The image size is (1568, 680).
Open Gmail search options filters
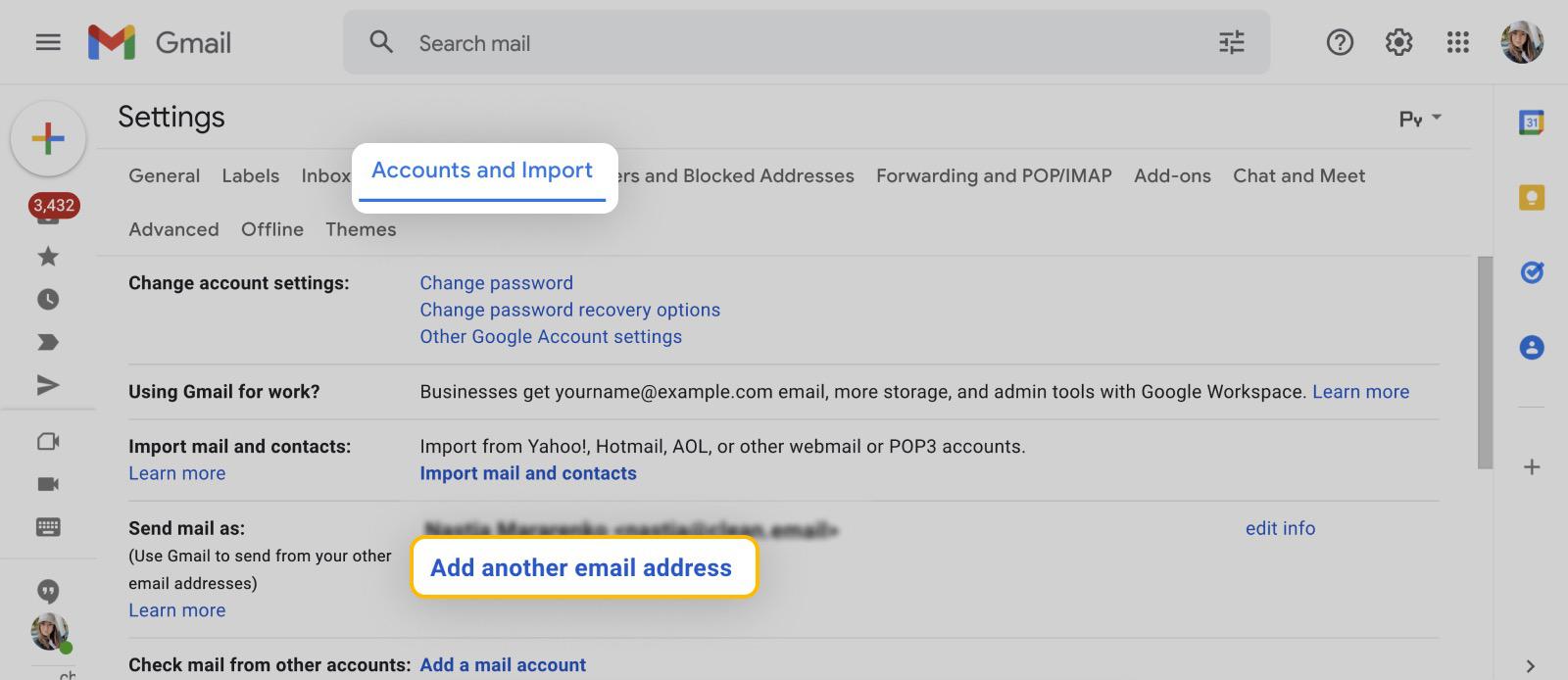click(1232, 42)
